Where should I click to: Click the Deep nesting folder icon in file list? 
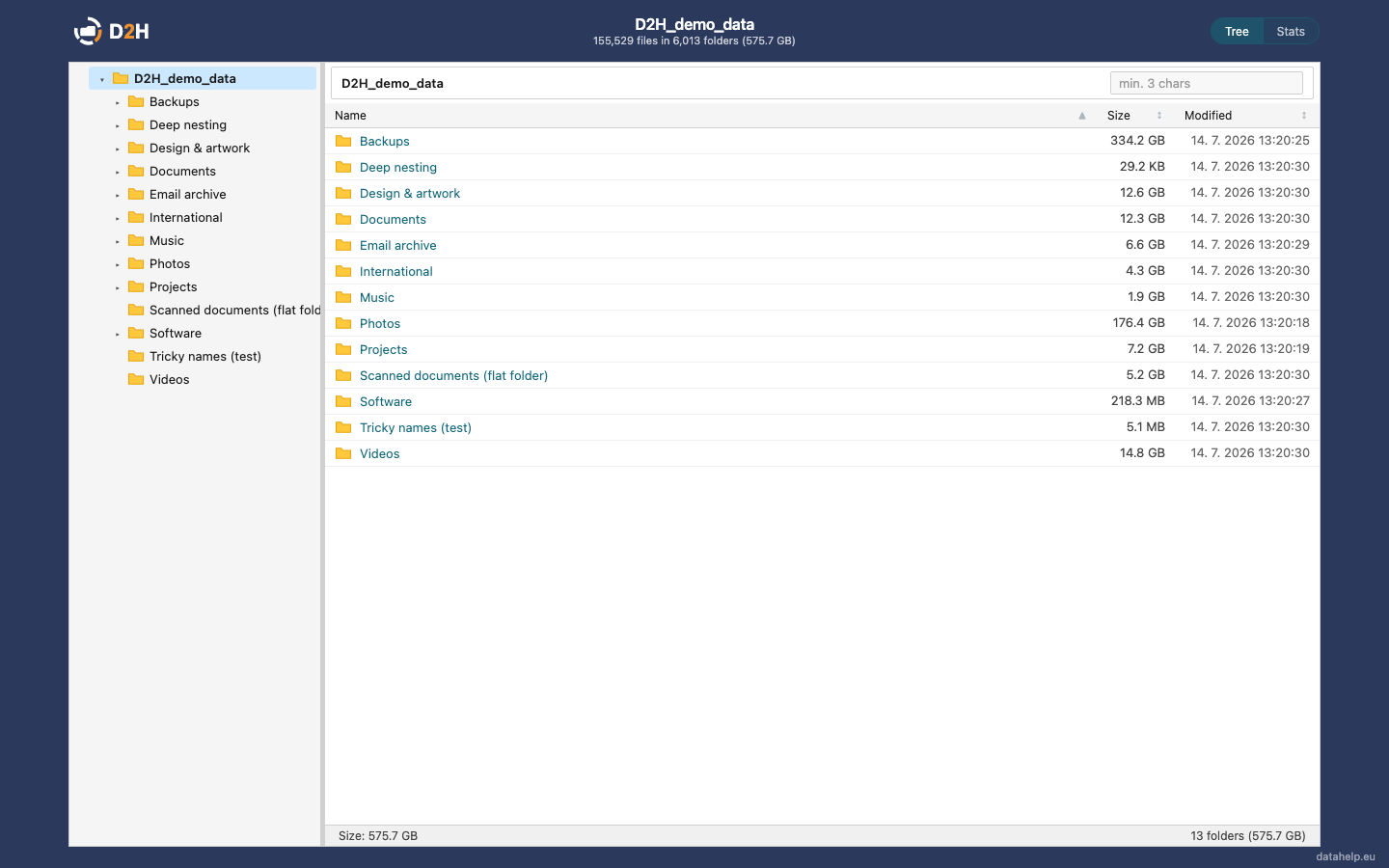pyautogui.click(x=343, y=167)
